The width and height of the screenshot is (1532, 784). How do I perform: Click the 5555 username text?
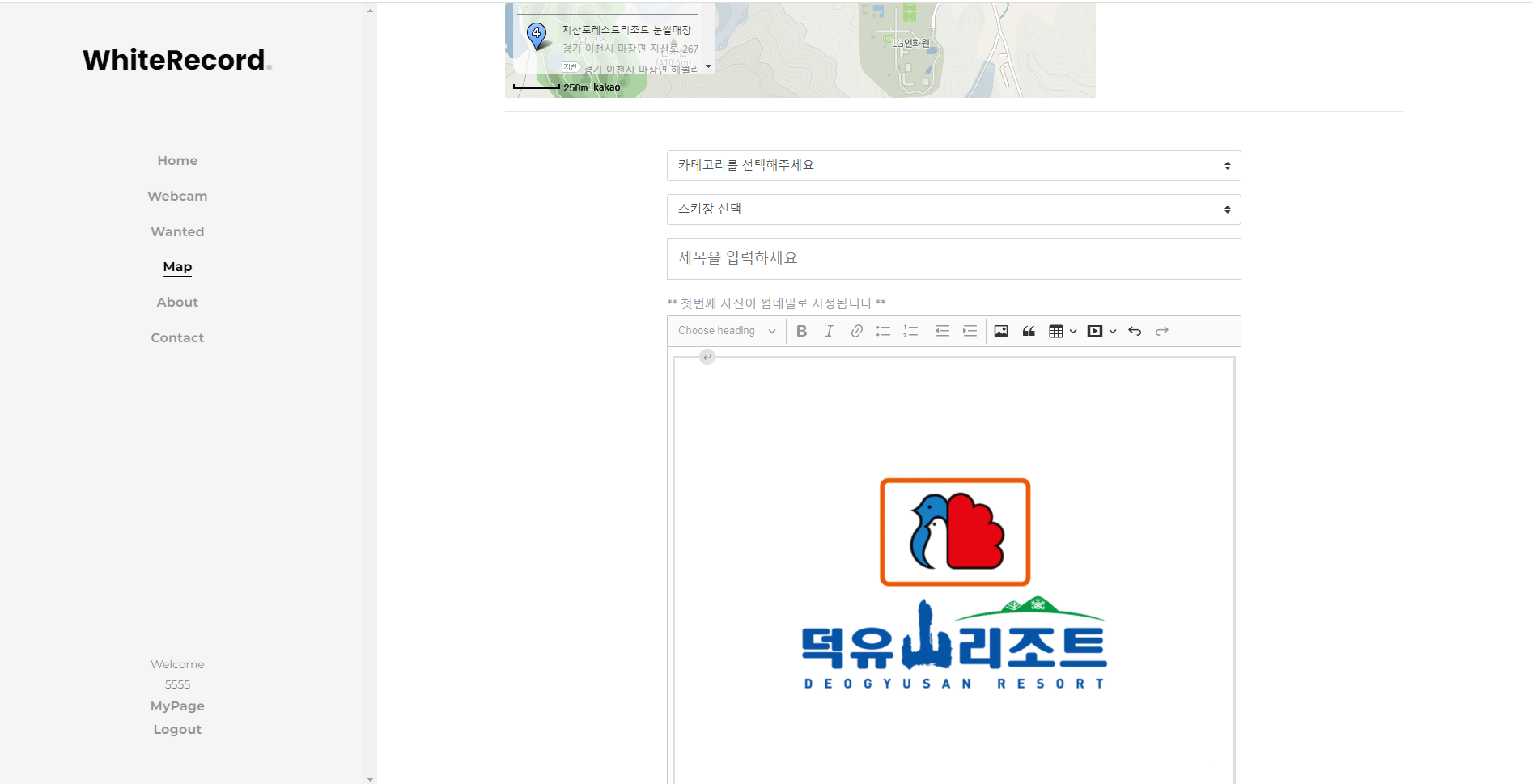coord(177,684)
